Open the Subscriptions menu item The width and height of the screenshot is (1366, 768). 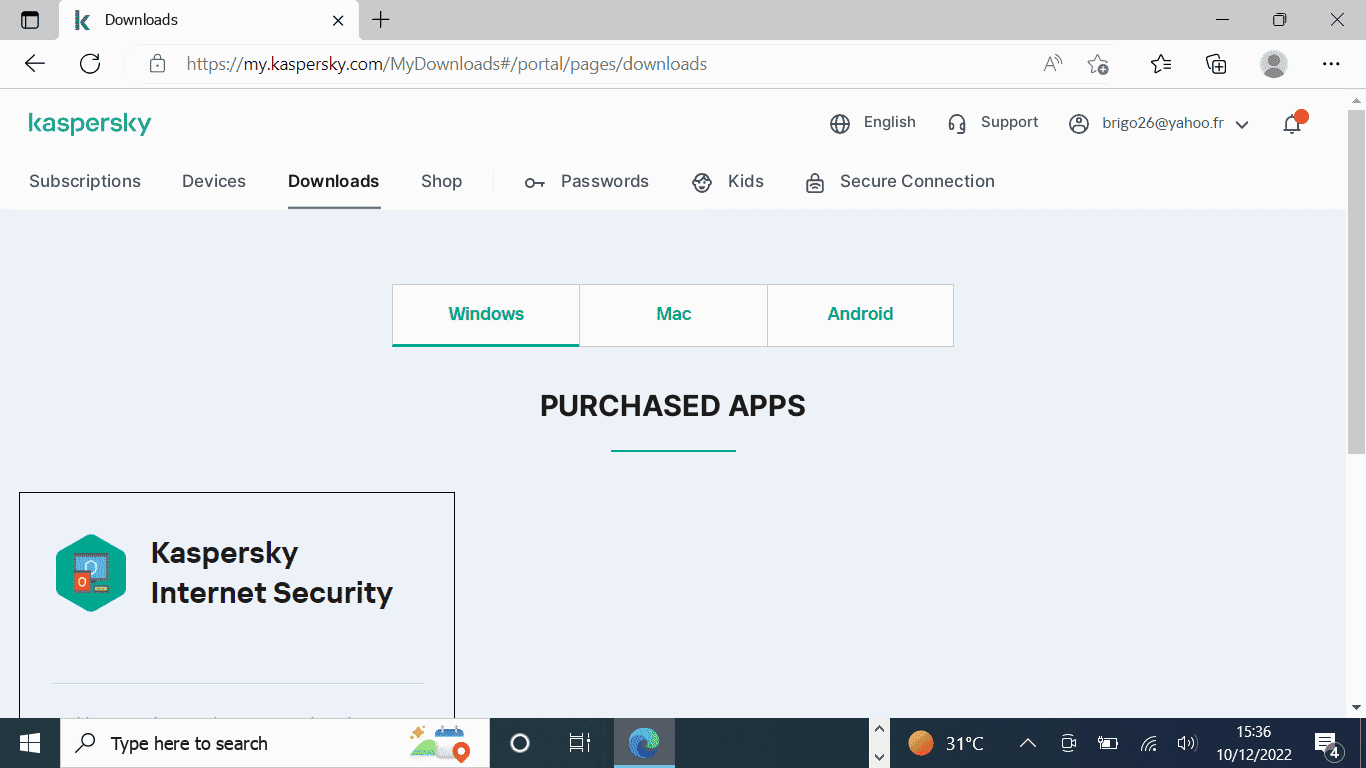tap(85, 182)
